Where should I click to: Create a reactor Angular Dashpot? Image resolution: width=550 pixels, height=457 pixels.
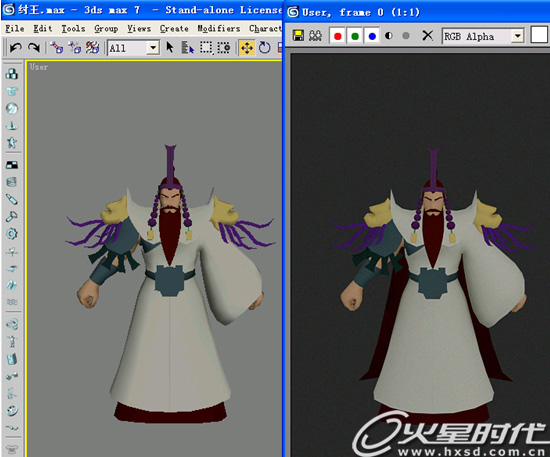click(12, 216)
